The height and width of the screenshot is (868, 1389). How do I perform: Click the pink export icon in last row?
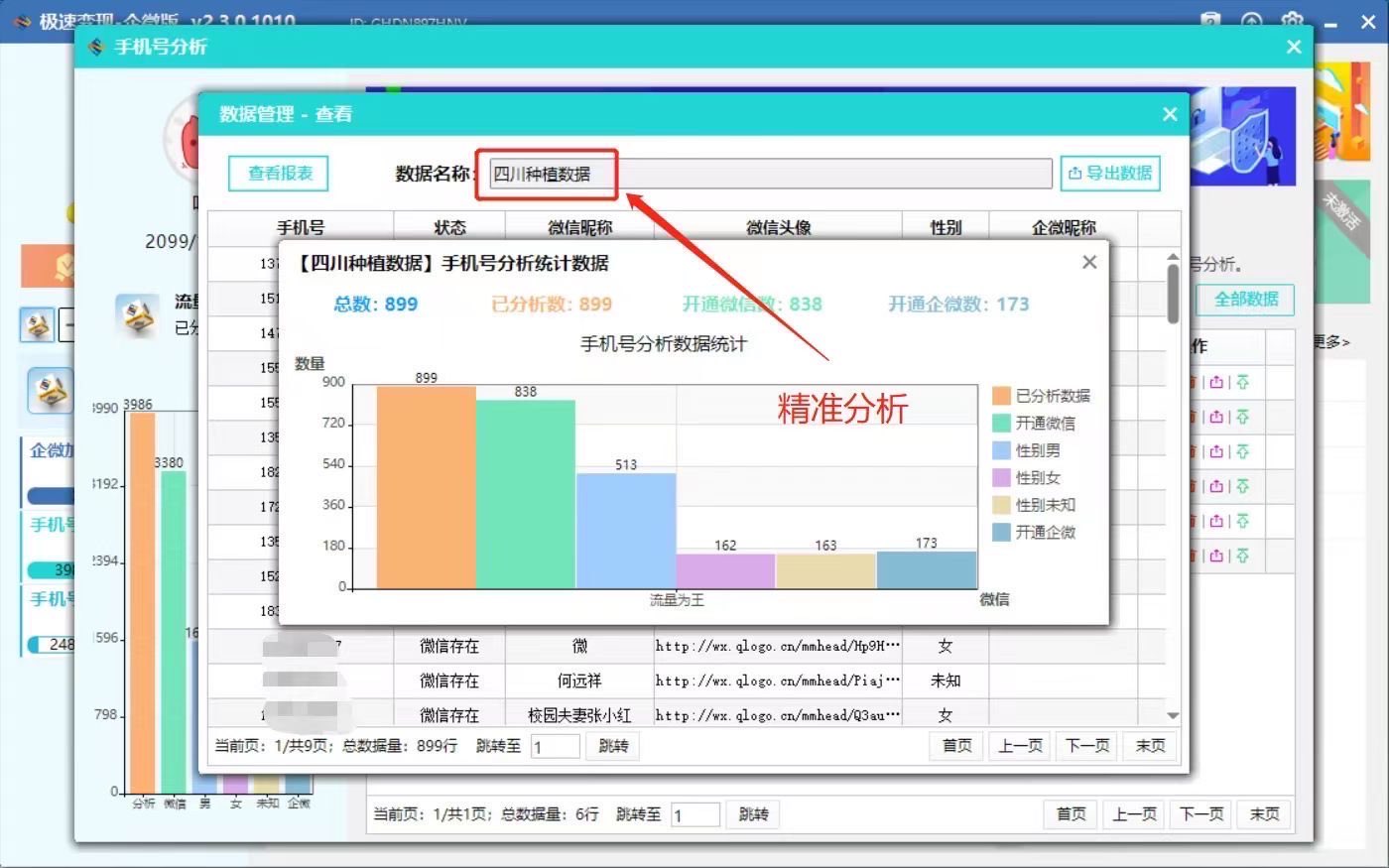point(1216,557)
